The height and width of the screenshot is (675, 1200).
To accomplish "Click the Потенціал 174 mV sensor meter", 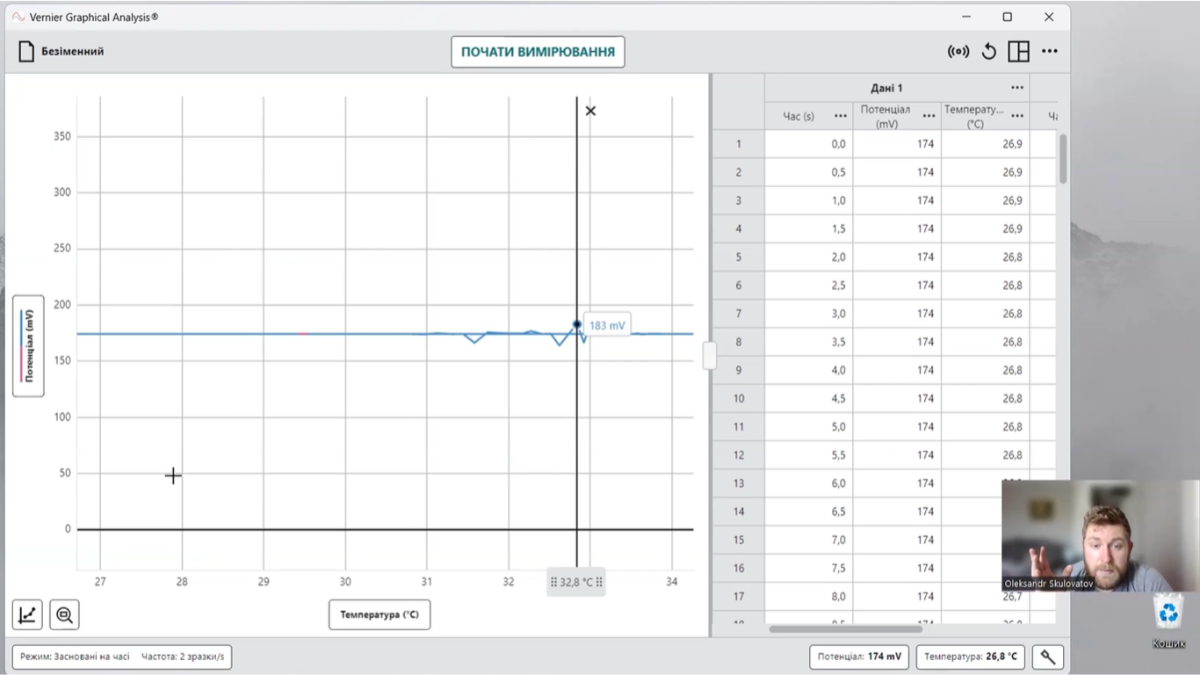I will coord(859,657).
